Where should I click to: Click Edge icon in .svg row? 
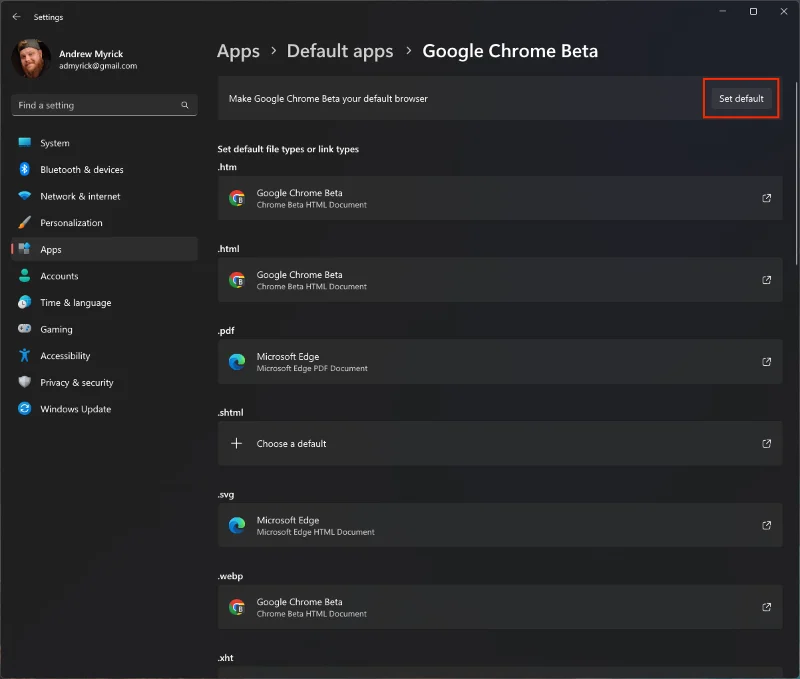[x=237, y=525]
